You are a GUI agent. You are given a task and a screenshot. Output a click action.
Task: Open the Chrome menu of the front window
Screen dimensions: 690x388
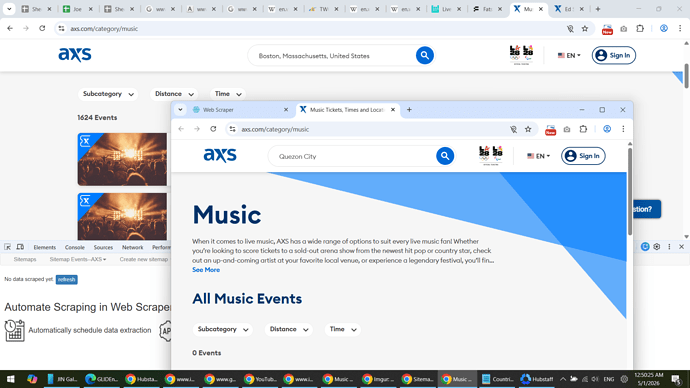(x=623, y=129)
